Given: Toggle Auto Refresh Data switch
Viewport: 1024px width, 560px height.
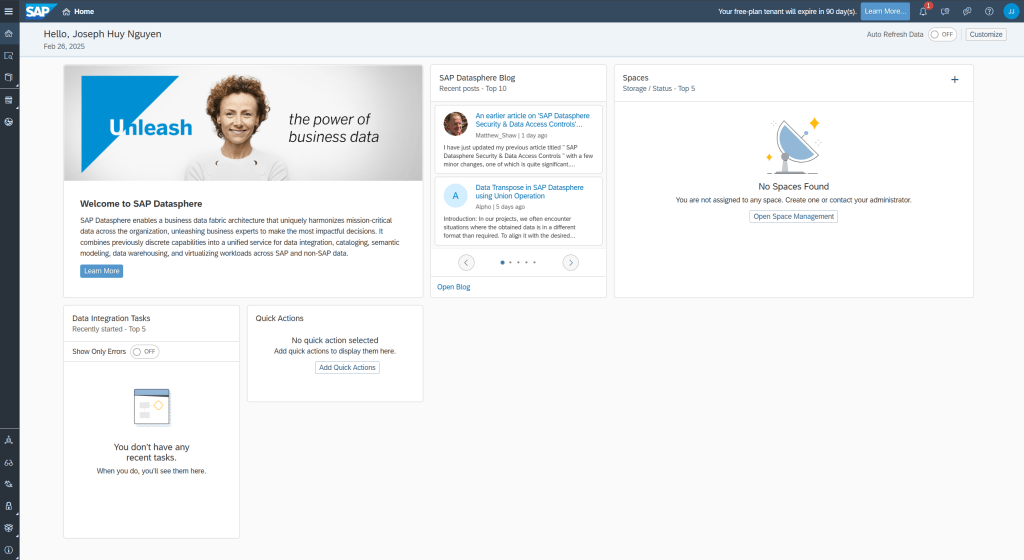Looking at the screenshot, I should click(942, 34).
